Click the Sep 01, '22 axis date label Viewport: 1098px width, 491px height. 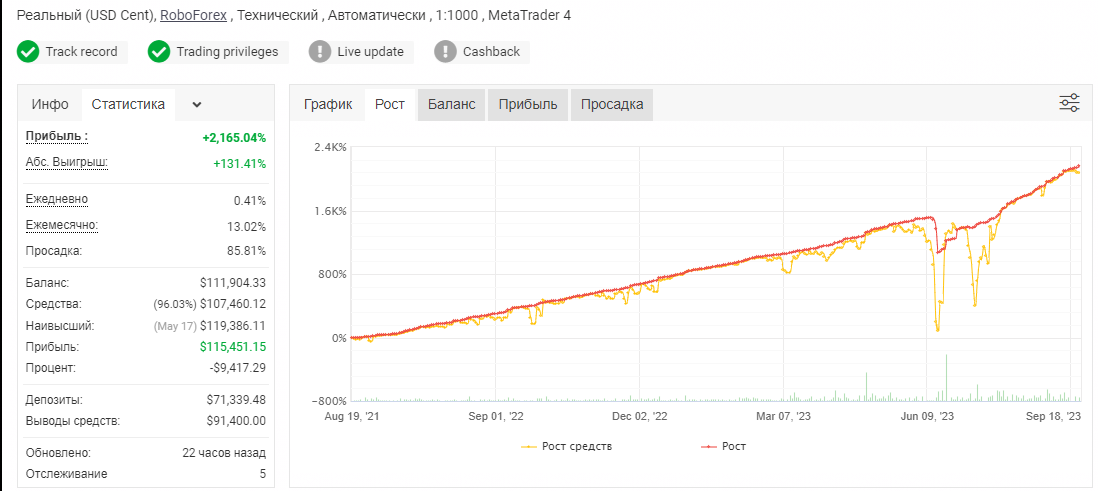tap(496, 416)
